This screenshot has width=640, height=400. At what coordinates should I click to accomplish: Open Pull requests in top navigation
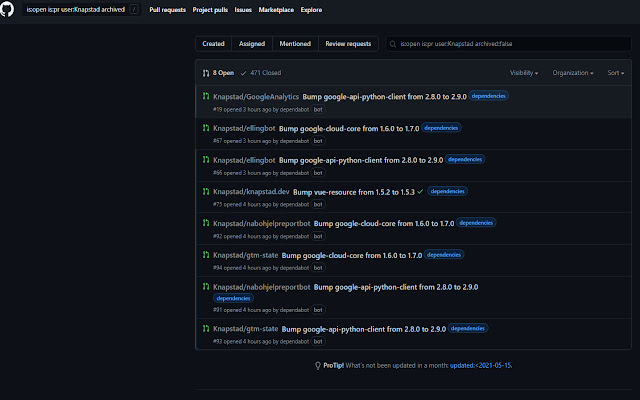[x=167, y=9]
